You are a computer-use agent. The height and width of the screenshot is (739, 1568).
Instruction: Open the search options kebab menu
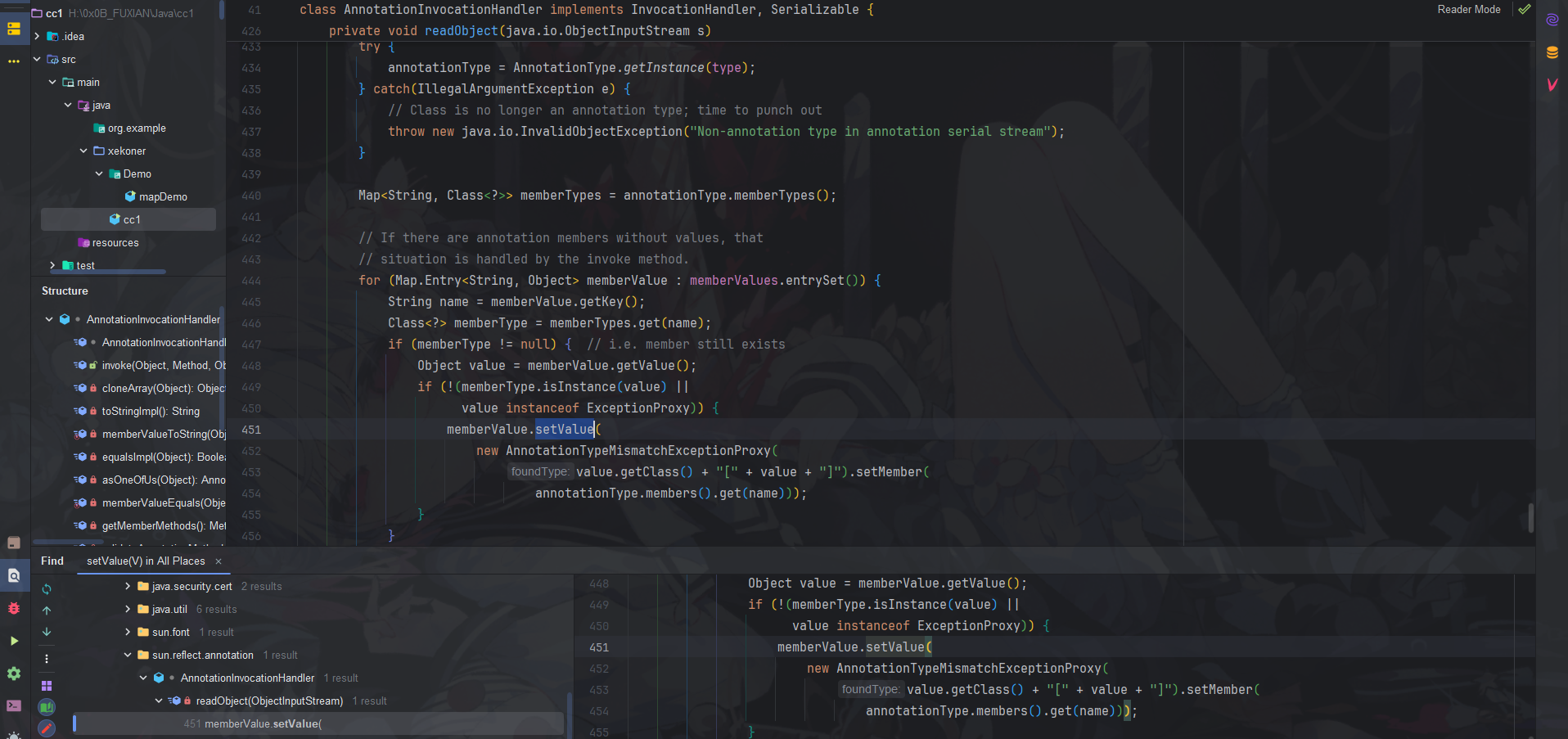pos(47,659)
